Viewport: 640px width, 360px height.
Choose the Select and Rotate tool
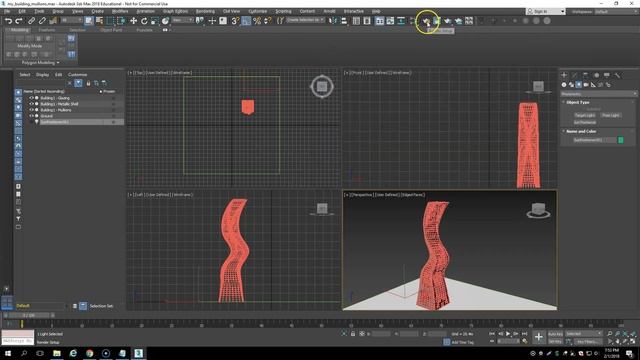pos(144,21)
